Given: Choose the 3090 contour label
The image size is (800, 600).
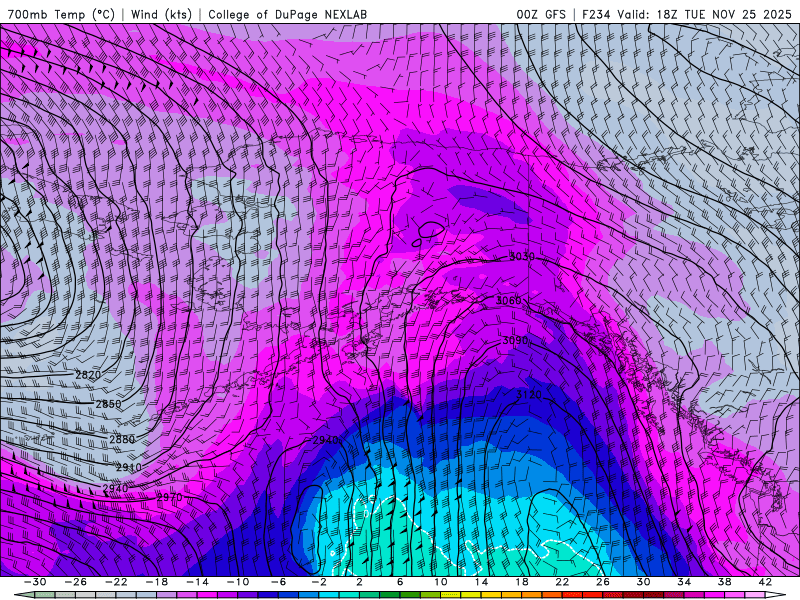Looking at the screenshot, I should tap(515, 340).
